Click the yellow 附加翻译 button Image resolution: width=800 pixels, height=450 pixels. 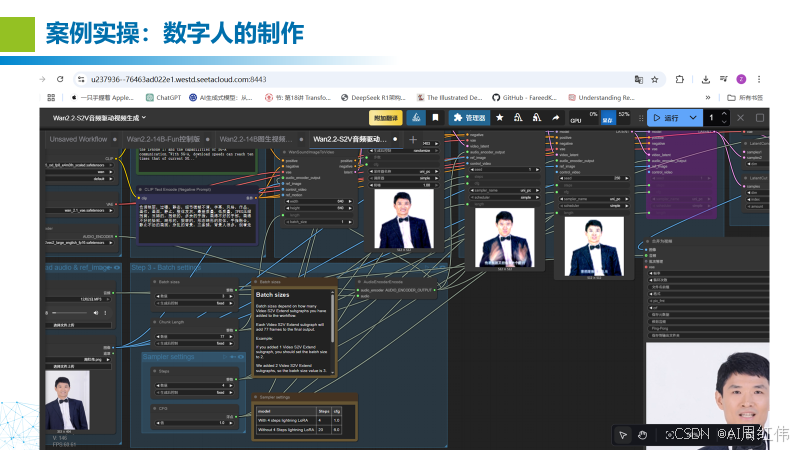[386, 118]
